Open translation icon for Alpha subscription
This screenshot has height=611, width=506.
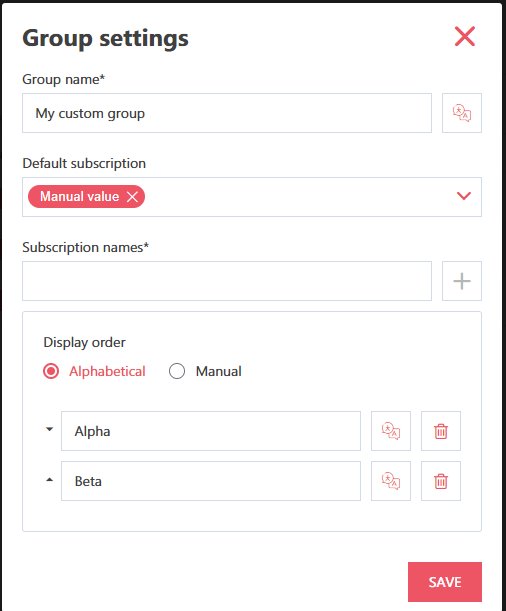point(391,431)
